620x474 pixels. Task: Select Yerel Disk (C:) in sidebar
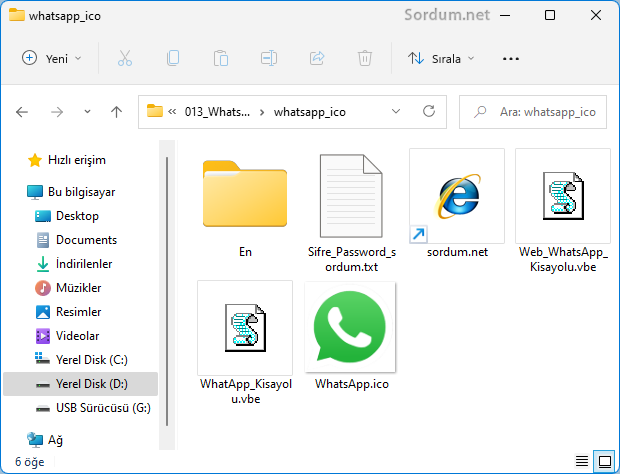tap(92, 360)
